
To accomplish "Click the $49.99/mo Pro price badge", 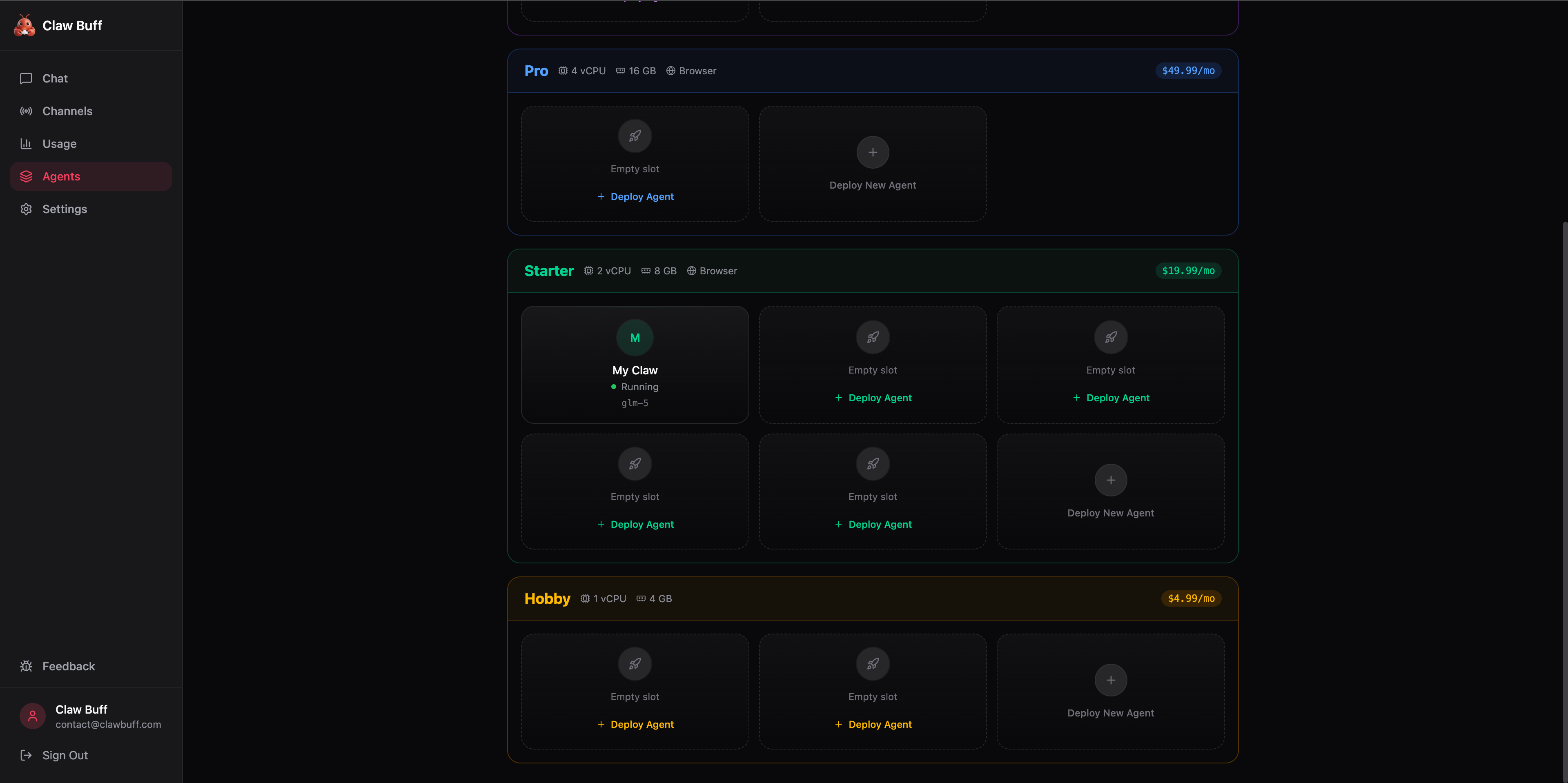I will point(1187,71).
